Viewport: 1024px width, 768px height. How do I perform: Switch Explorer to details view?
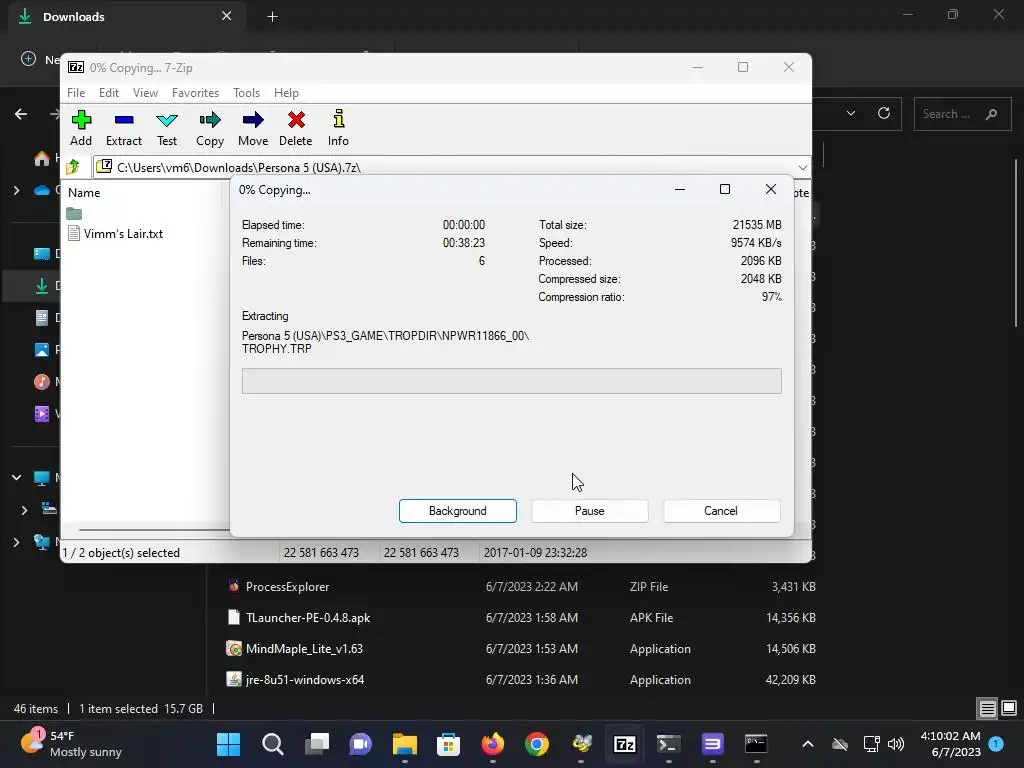point(987,708)
